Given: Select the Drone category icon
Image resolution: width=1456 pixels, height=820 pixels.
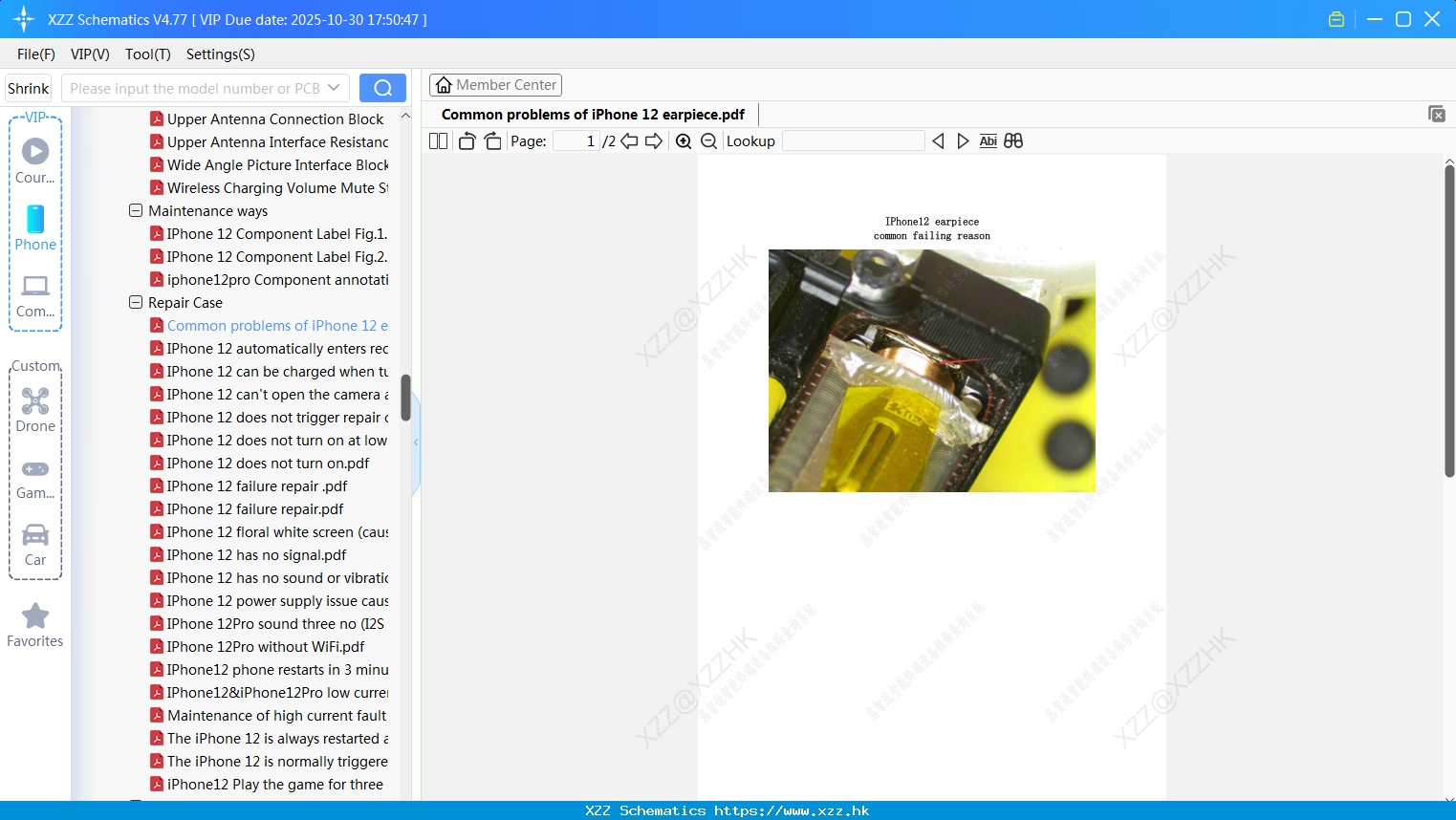Looking at the screenshot, I should pyautogui.click(x=35, y=410).
